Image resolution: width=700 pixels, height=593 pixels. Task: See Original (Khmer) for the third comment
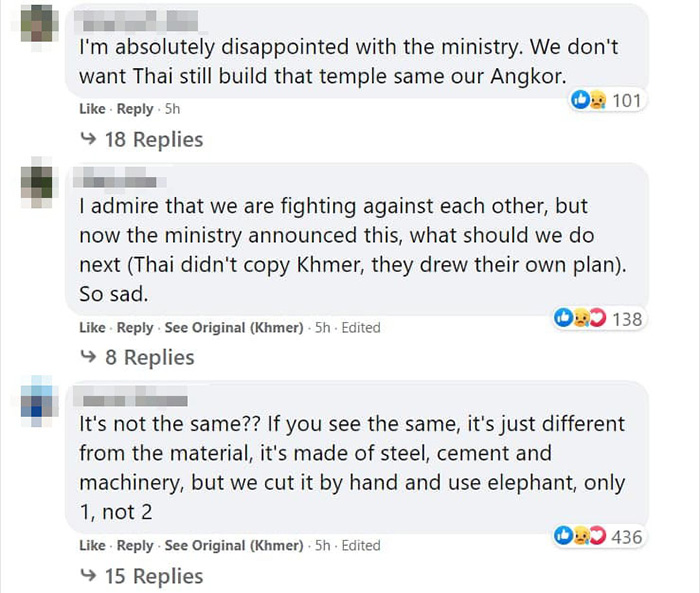(233, 545)
